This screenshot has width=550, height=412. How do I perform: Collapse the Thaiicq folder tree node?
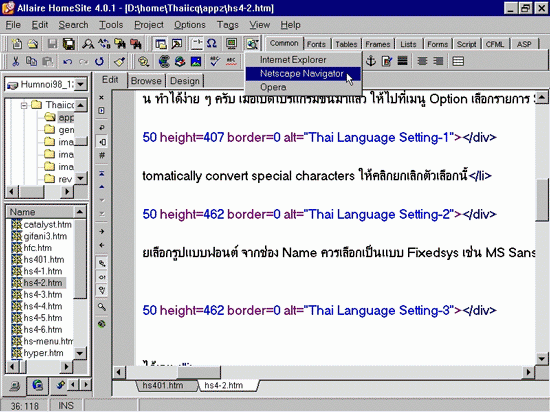click(x=24, y=105)
